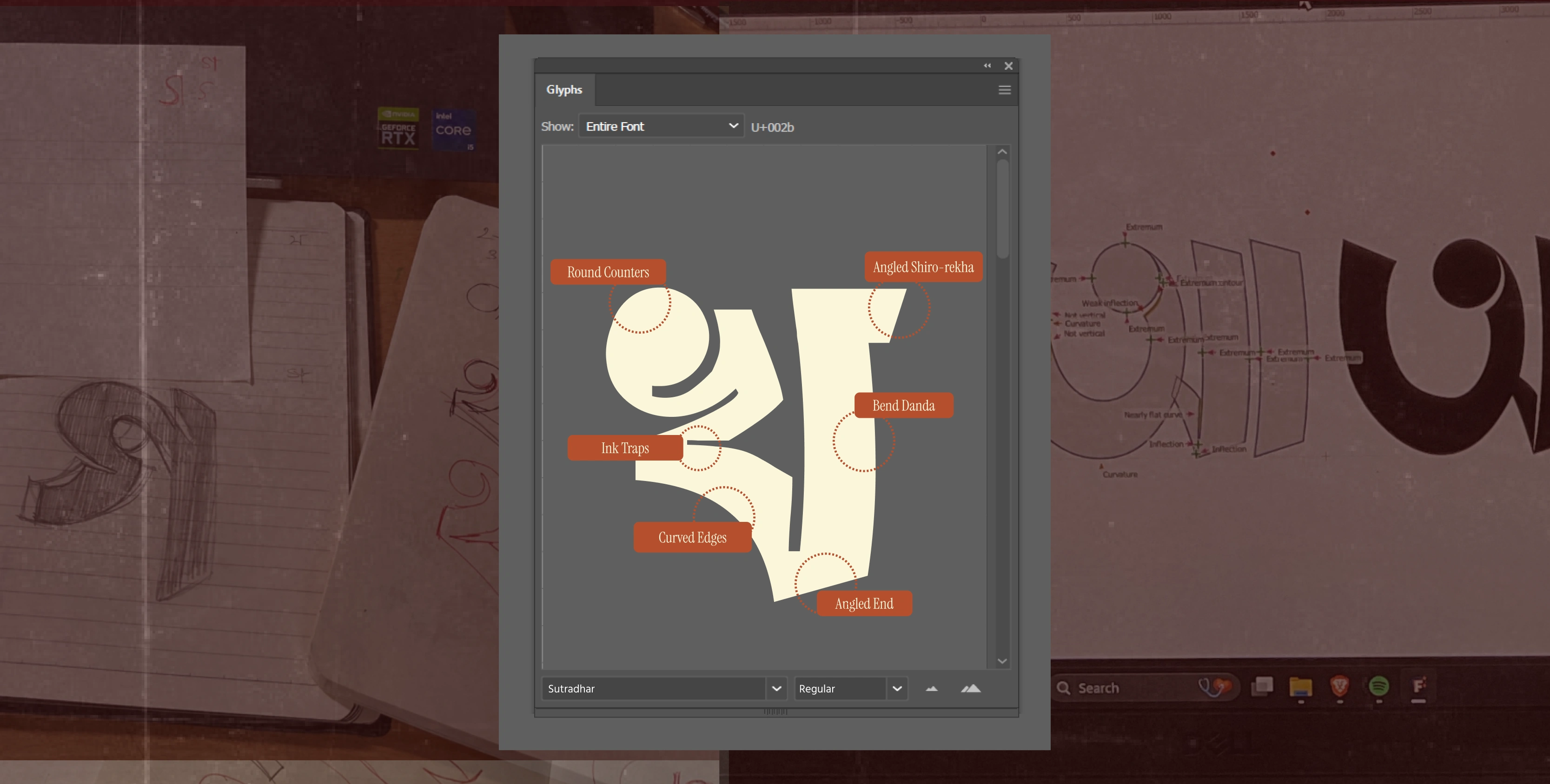Viewport: 1550px width, 784px height.
Task: Click the Round Counters label
Action: (608, 273)
